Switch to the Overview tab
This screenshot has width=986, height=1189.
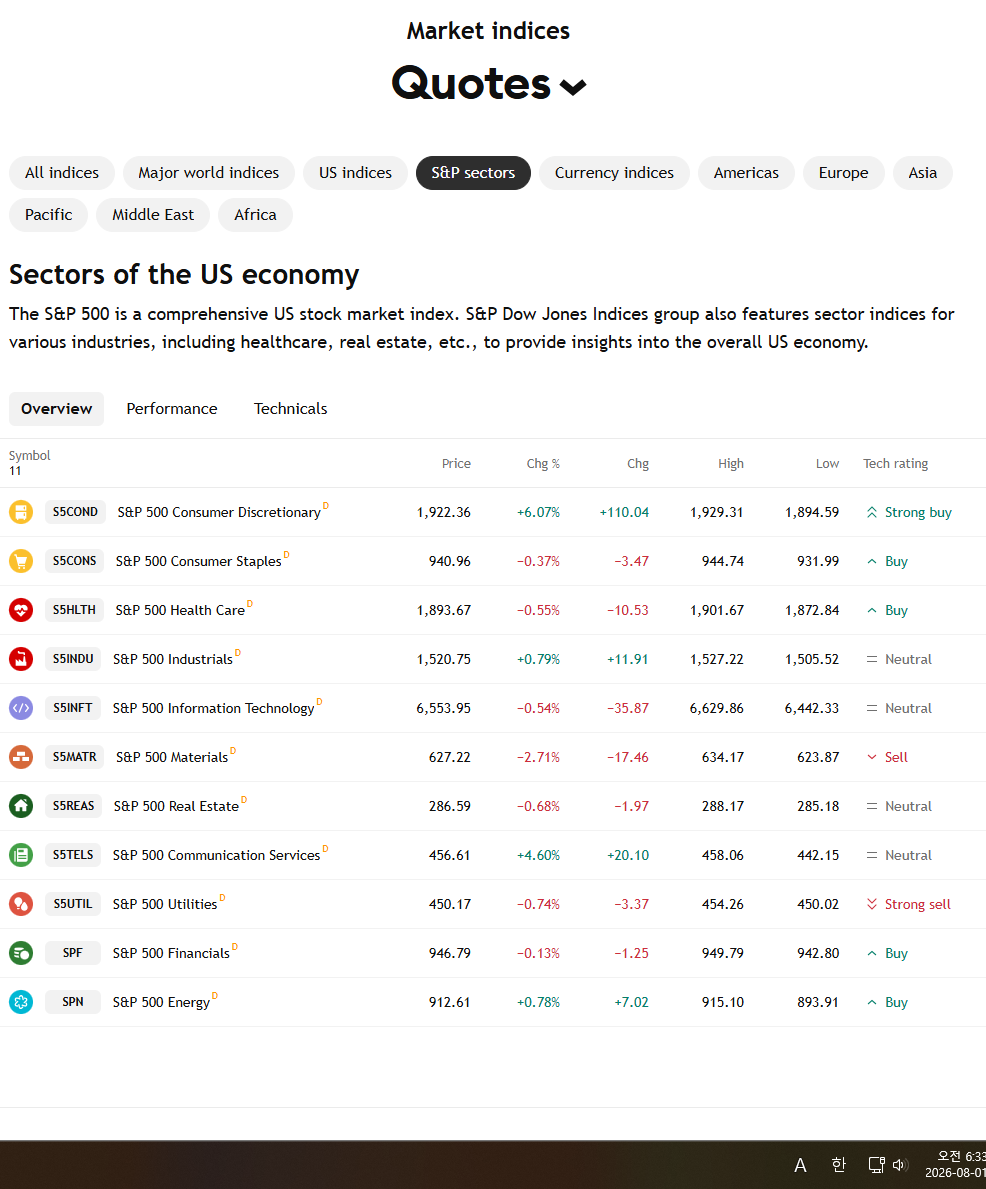click(57, 409)
